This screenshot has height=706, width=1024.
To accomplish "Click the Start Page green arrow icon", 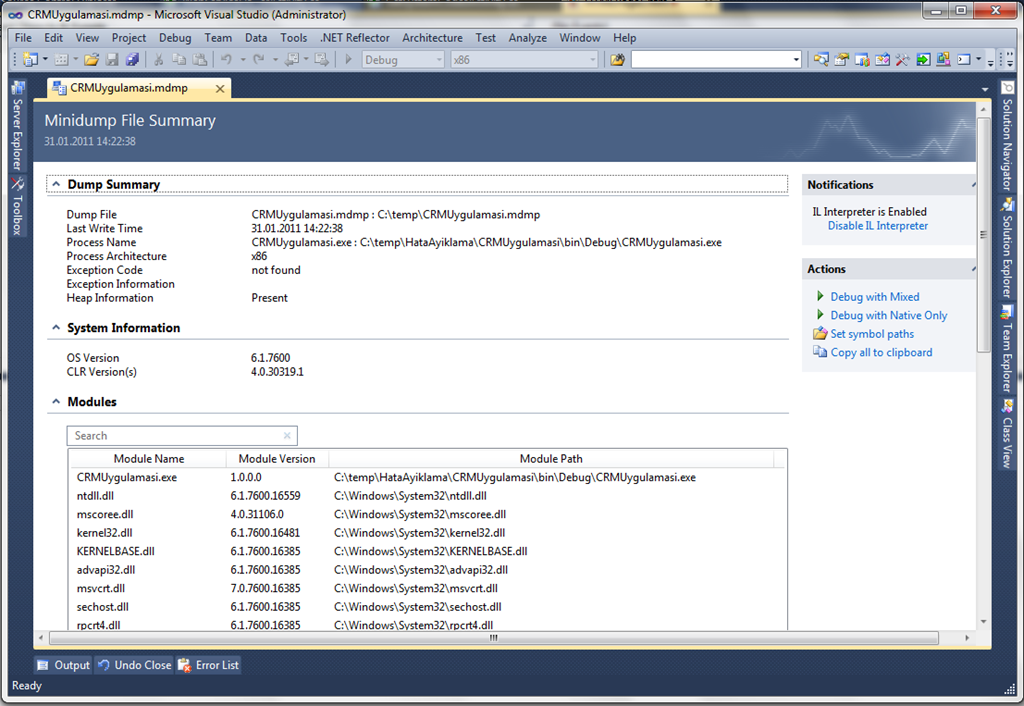I will point(923,59).
